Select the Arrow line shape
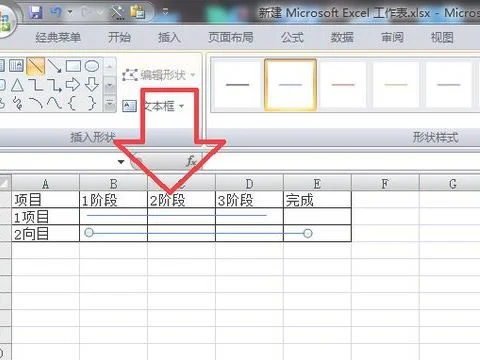This screenshot has height=360, width=480. coord(54,66)
